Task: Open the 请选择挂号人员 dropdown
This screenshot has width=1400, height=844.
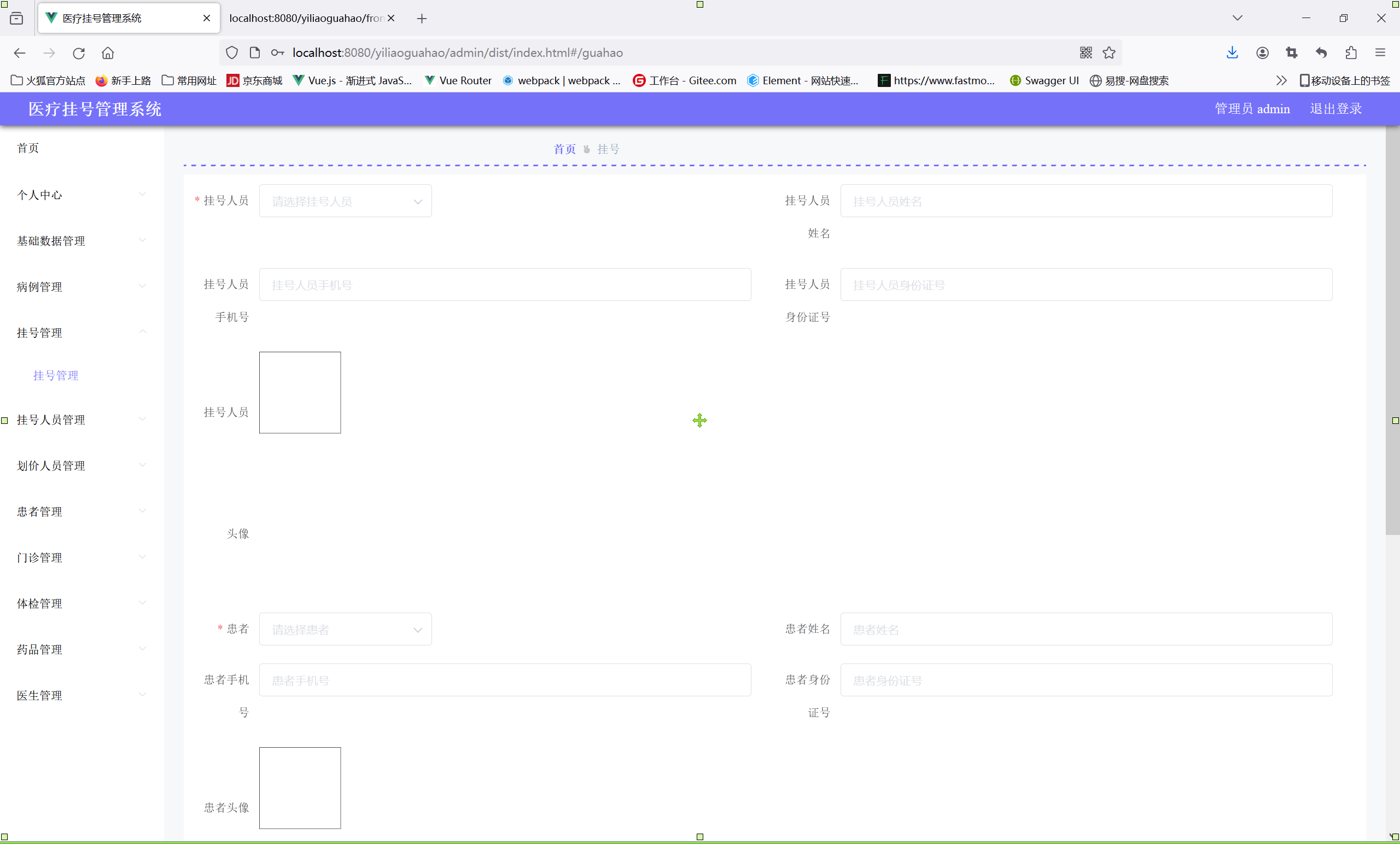Action: click(x=345, y=201)
